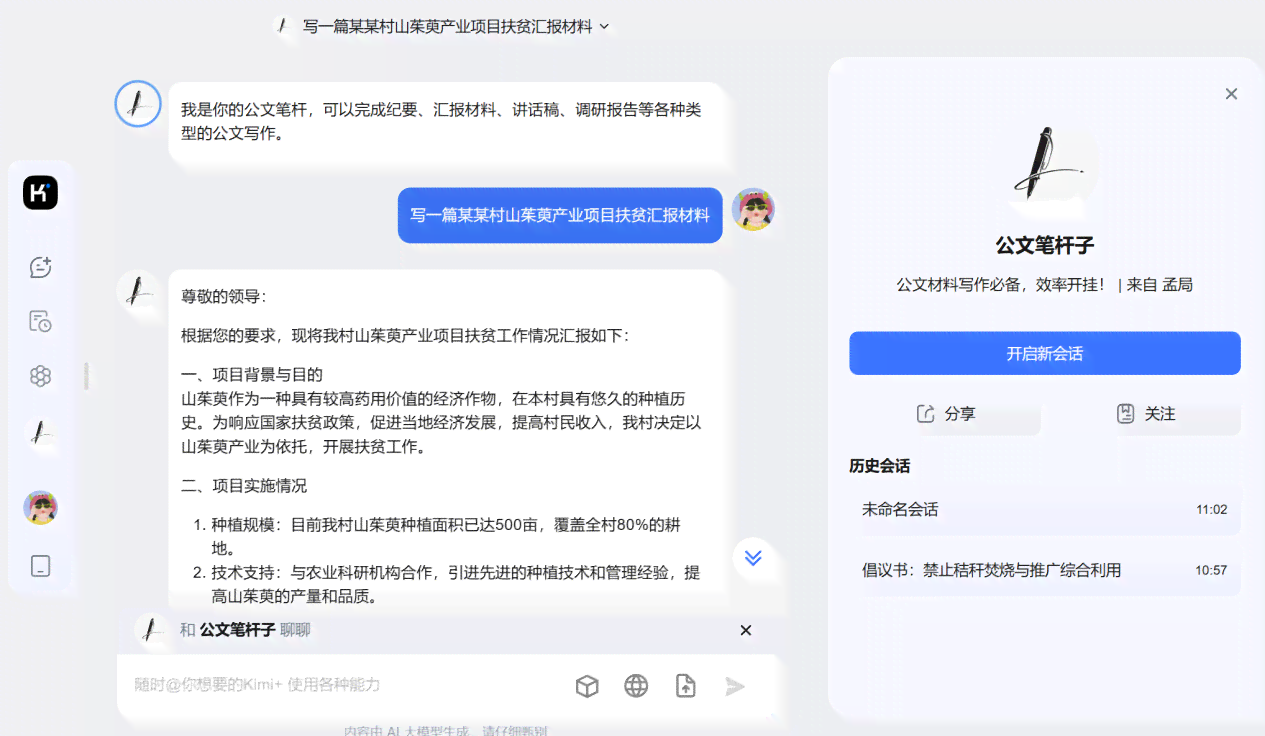The height and width of the screenshot is (736, 1265).
Task: Click the 11:02 timestamp in history
Action: [x=1211, y=510]
